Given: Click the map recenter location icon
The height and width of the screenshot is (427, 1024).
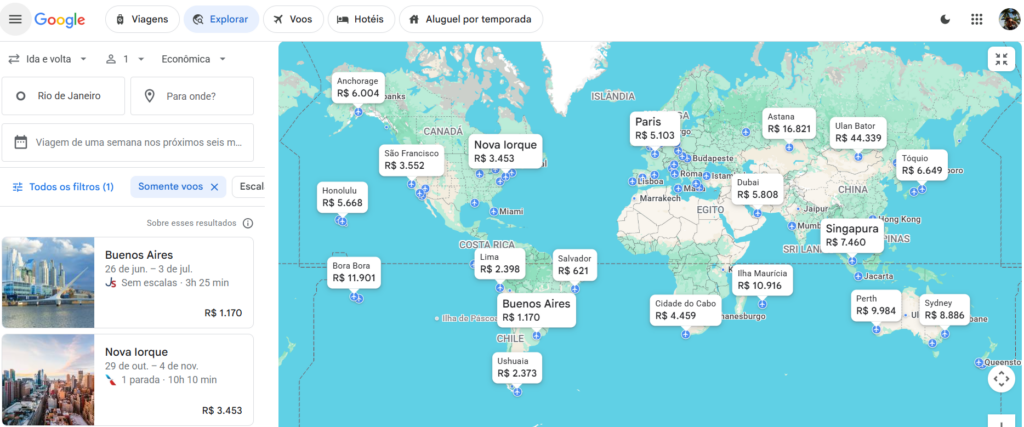Looking at the screenshot, I should 1001,379.
